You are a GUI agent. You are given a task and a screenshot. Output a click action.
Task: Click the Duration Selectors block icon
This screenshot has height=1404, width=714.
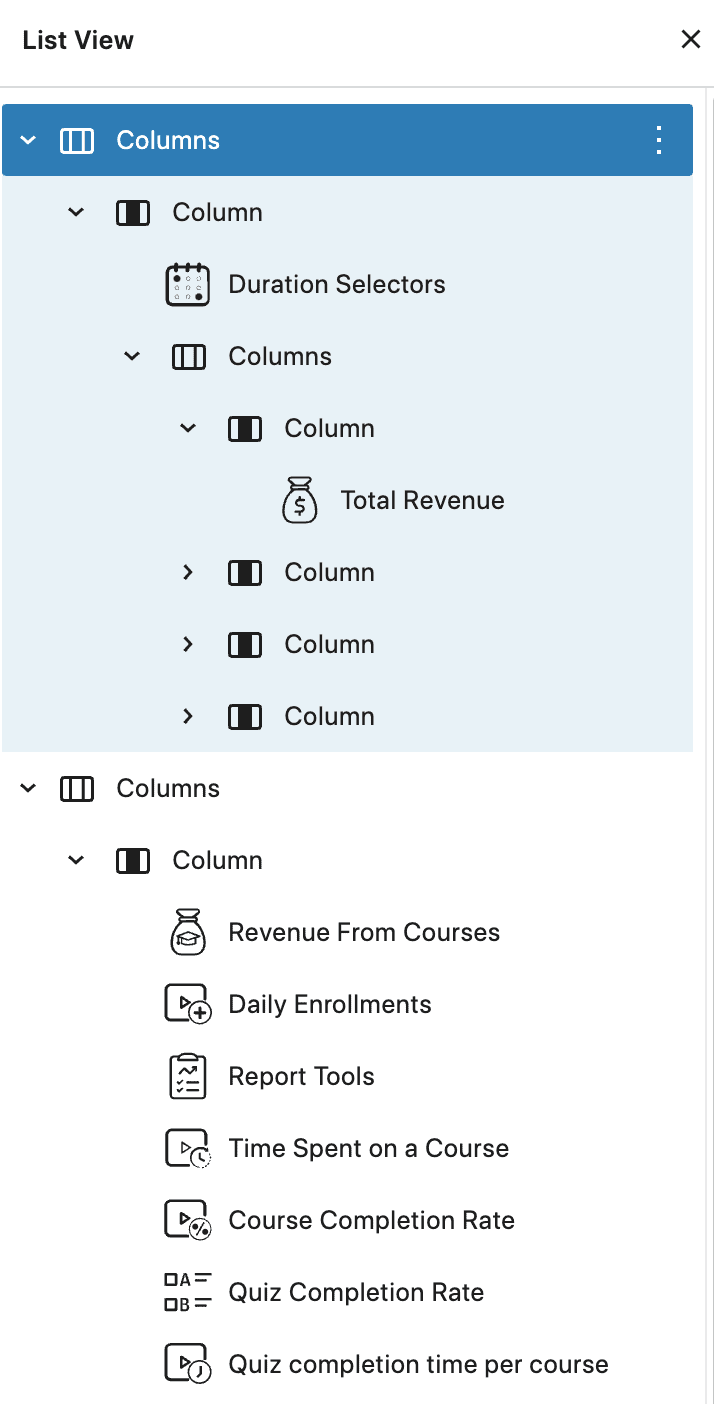point(188,284)
